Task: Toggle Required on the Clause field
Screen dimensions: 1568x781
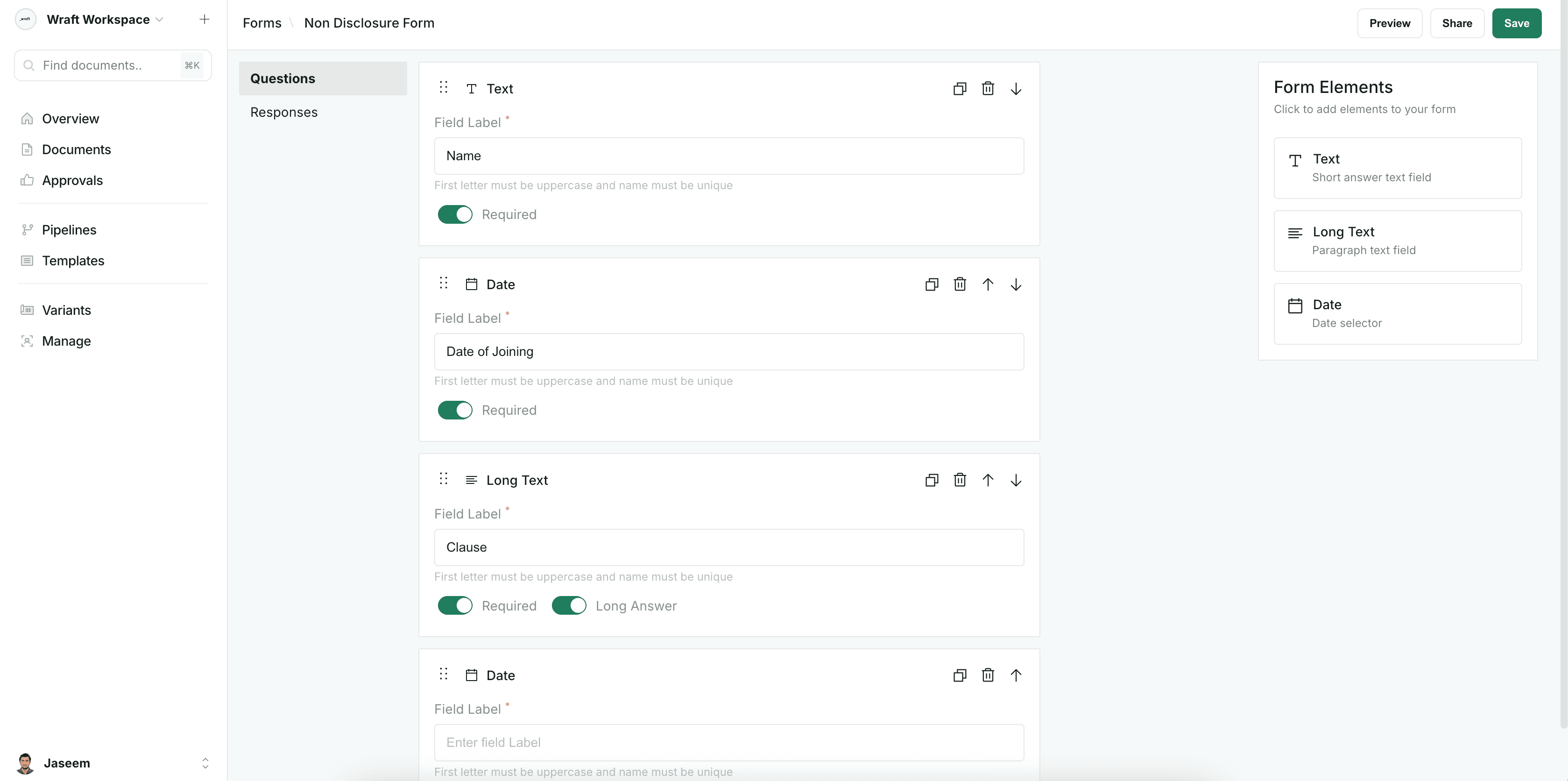Action: [455, 606]
